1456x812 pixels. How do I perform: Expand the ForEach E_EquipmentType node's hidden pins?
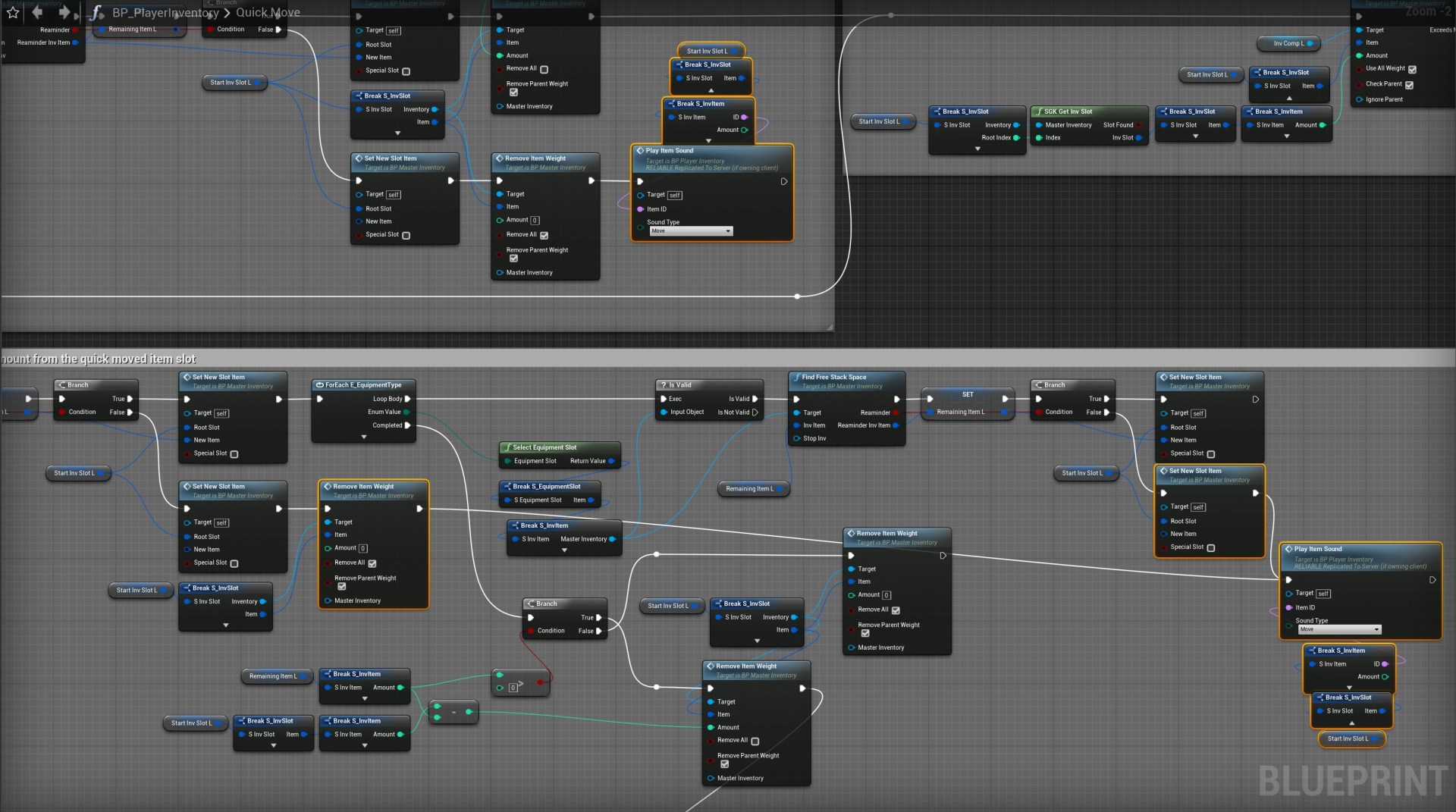(x=364, y=437)
